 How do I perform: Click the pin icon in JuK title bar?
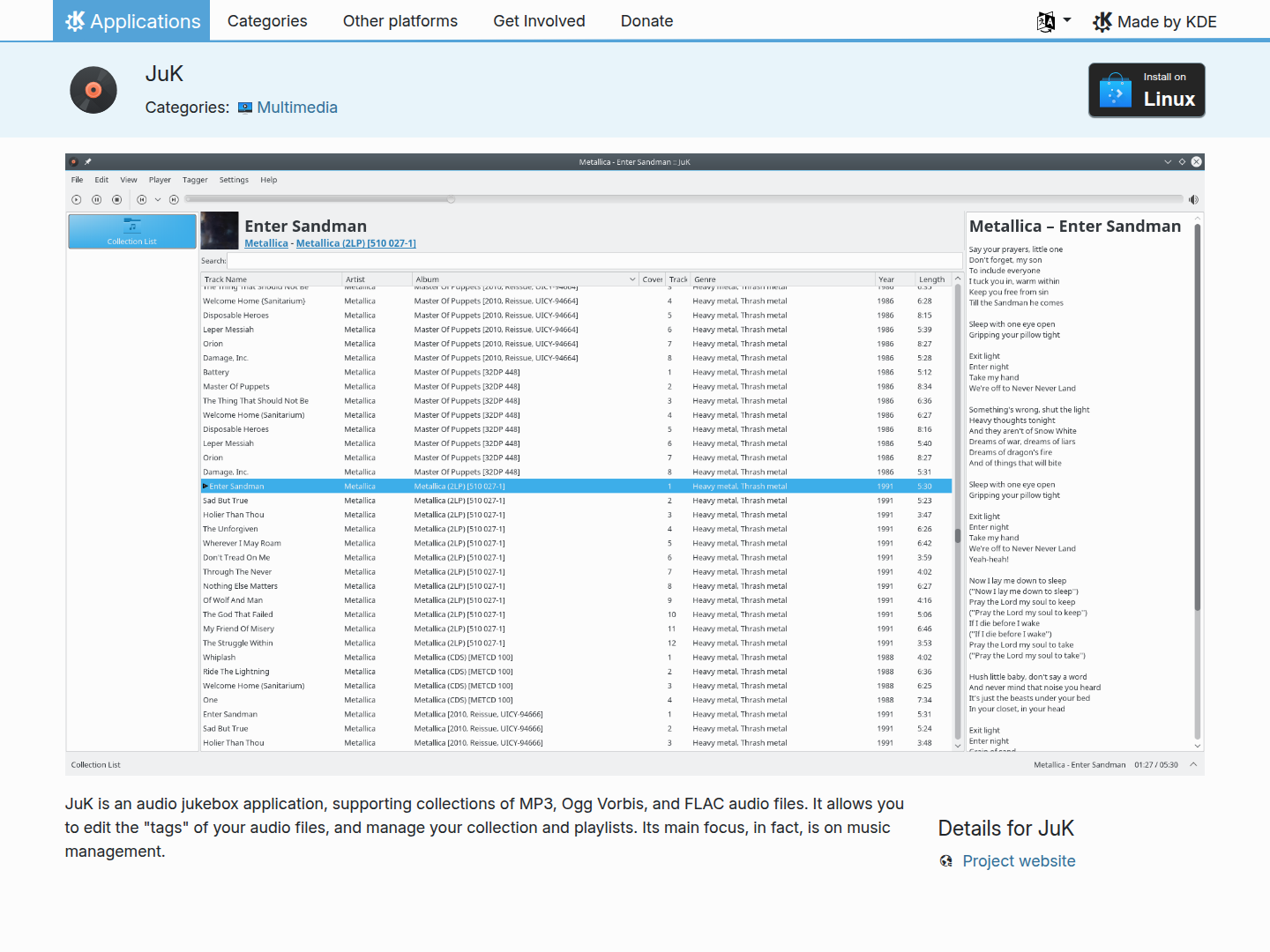[x=88, y=162]
